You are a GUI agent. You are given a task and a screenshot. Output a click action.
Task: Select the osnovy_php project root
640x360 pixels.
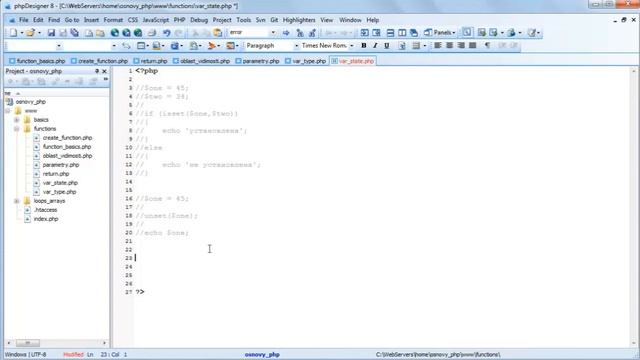31,102
